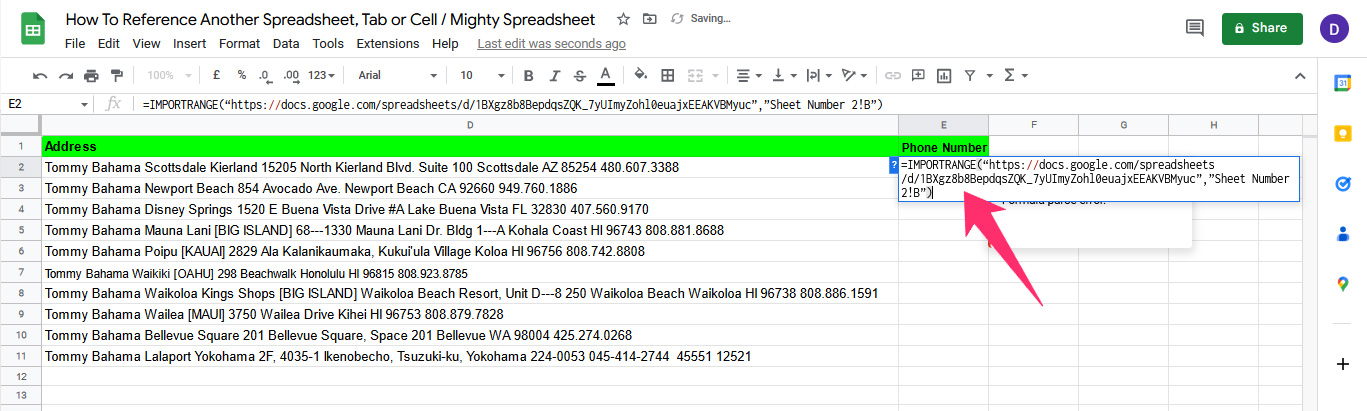Open the Extensions menu
Viewport: 1367px width, 411px height.
[388, 44]
